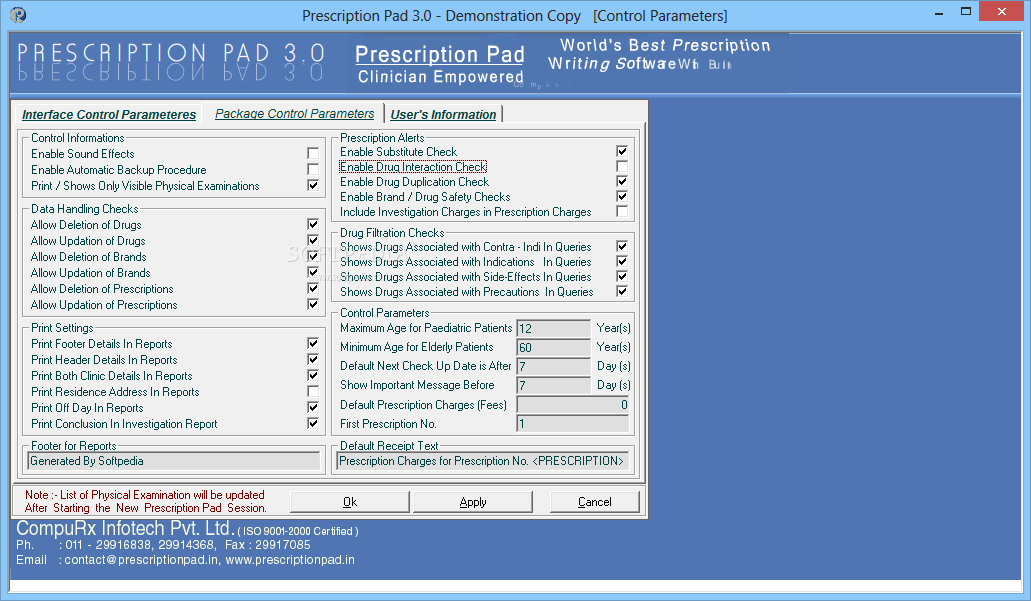Viewport: 1031px width, 601px height.
Task: Click the phone and fax number line
Action: tap(163, 544)
